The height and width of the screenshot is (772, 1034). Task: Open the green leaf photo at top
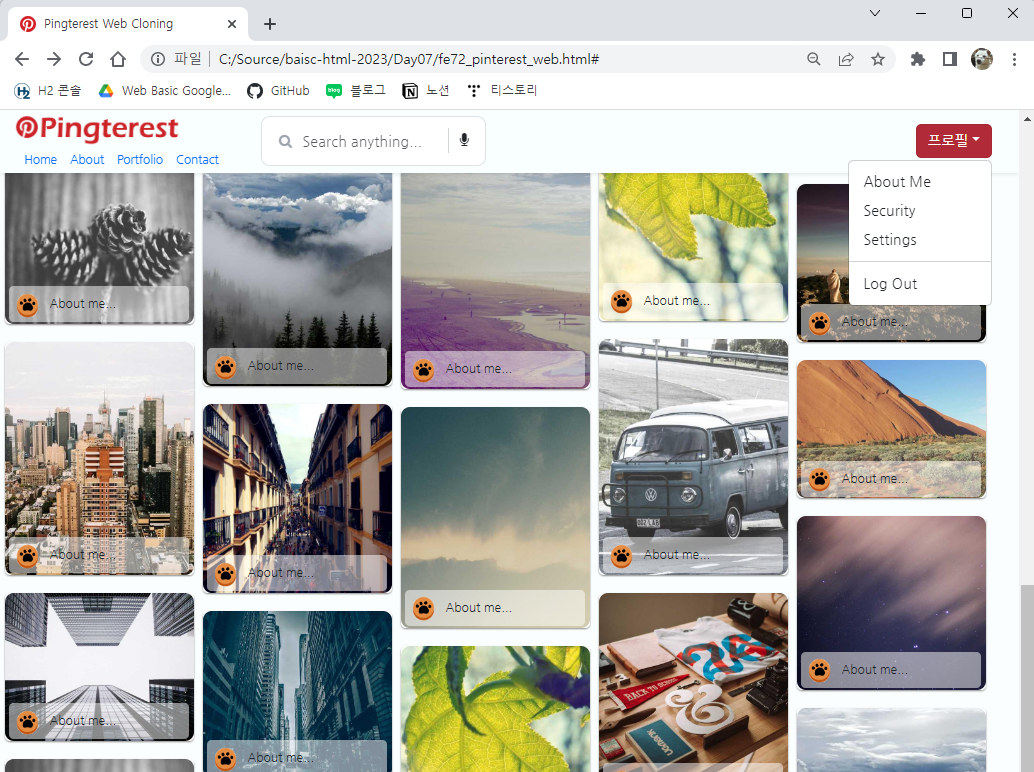(693, 247)
